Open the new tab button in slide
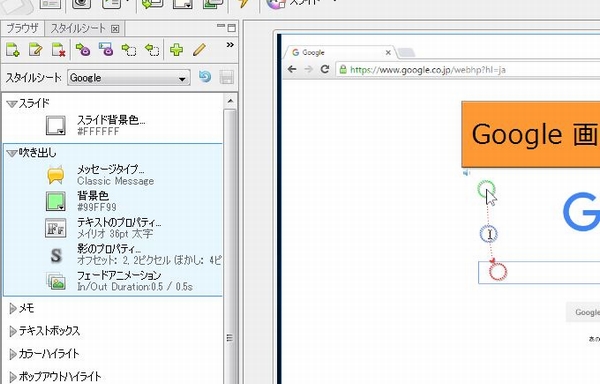Viewport: 600px width, 384px height. (406, 52)
